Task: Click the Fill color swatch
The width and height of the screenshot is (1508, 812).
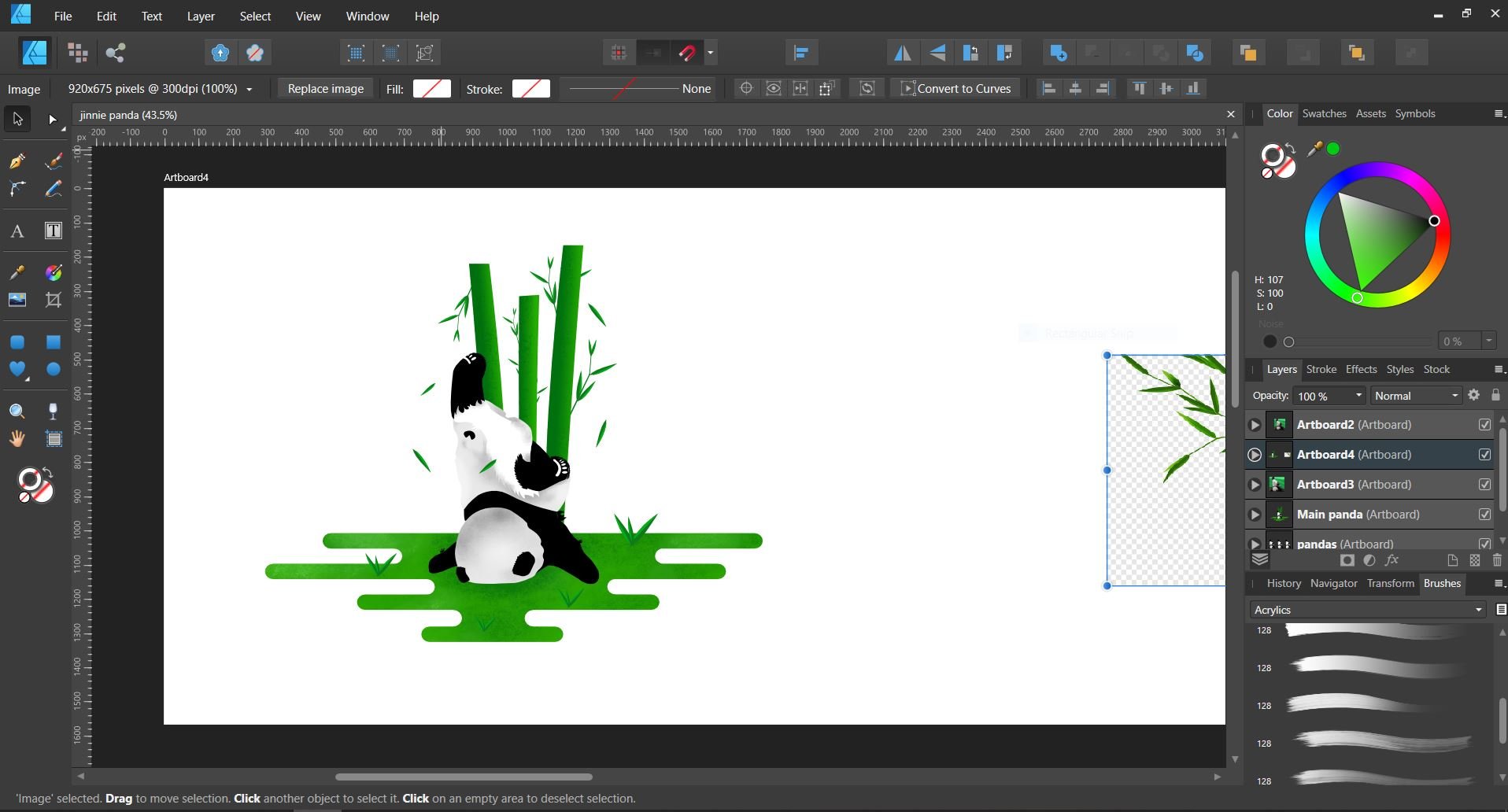Action: pyautogui.click(x=432, y=89)
